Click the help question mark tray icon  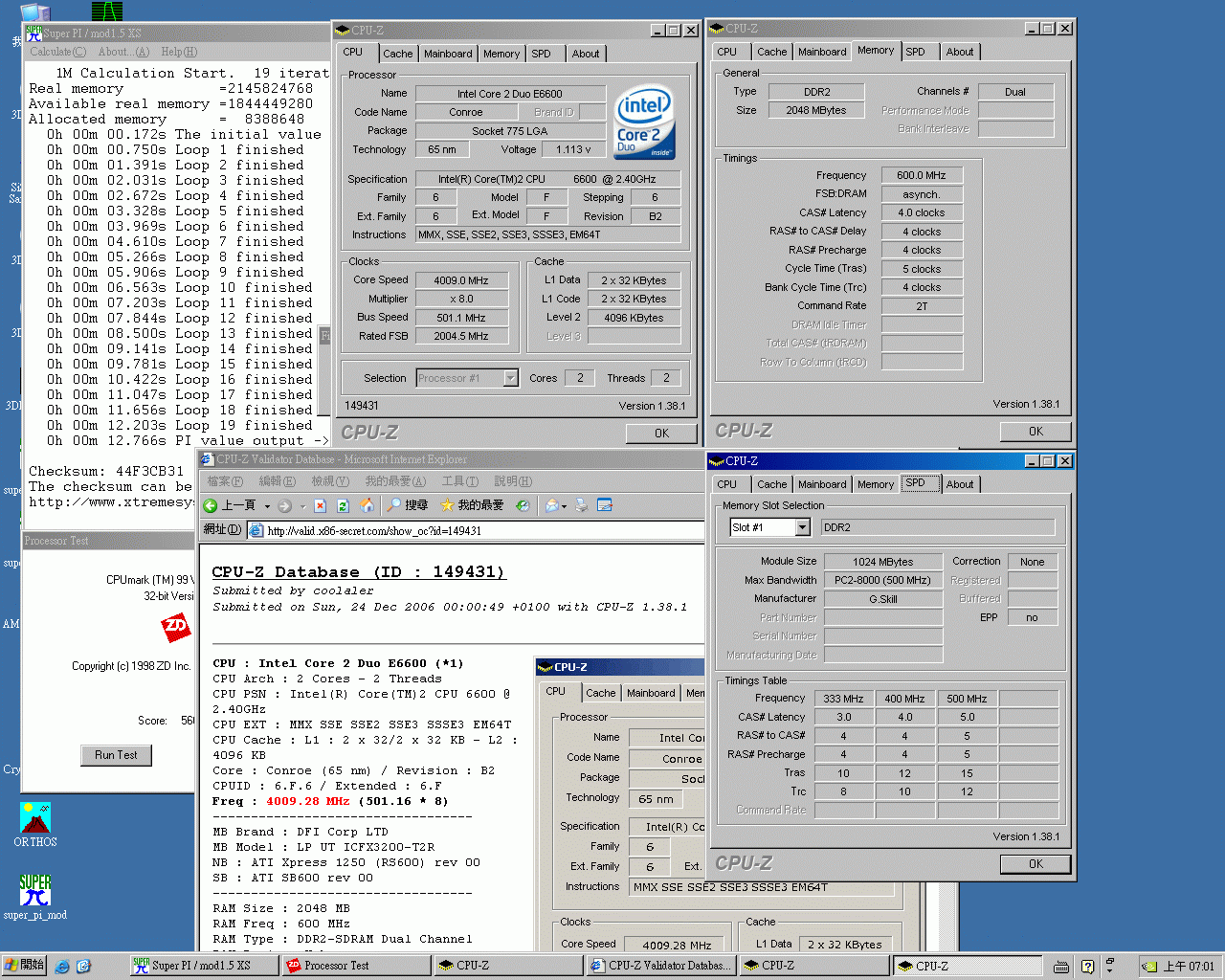click(1087, 967)
